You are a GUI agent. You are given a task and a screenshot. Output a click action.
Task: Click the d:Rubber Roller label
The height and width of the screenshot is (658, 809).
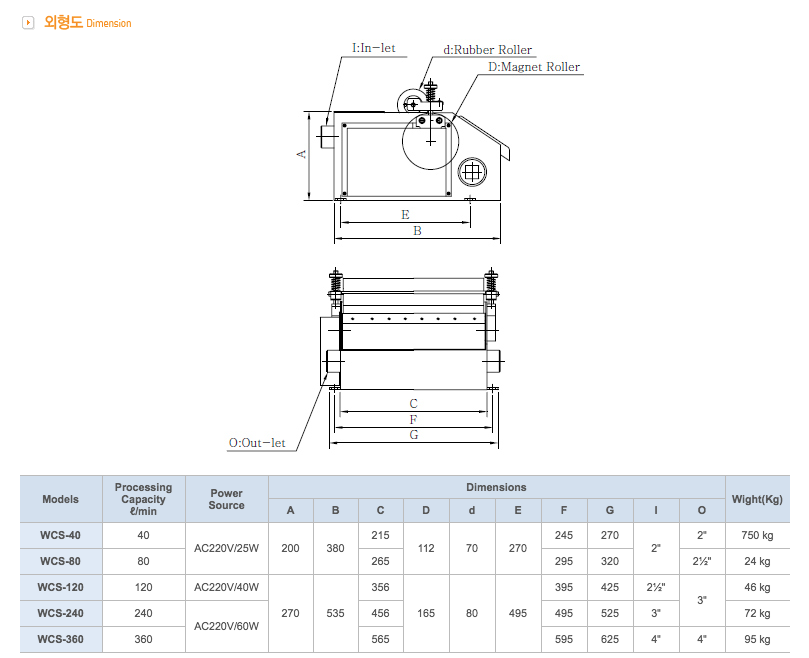pyautogui.click(x=488, y=49)
